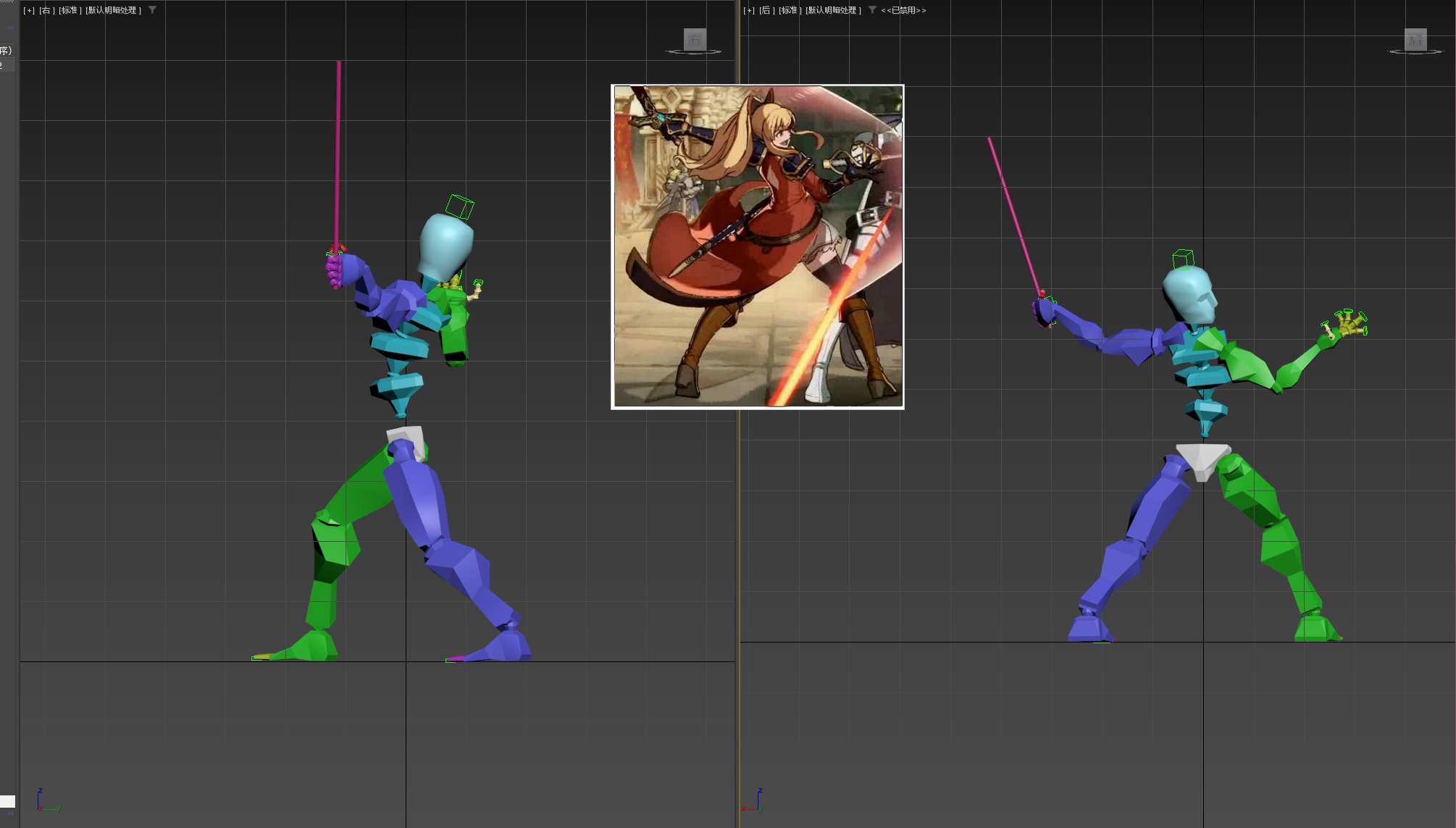Click the [后] view label
1456x828 pixels.
click(x=767, y=10)
